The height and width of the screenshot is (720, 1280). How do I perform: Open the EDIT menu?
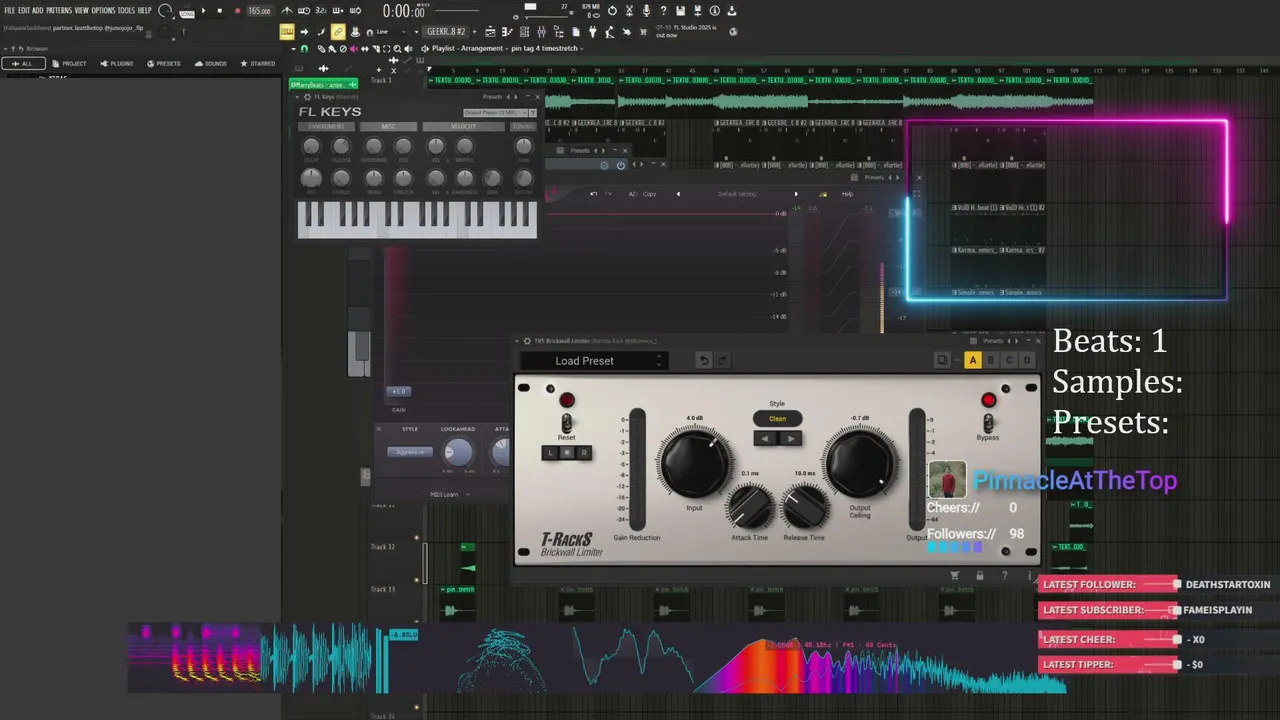click(24, 10)
